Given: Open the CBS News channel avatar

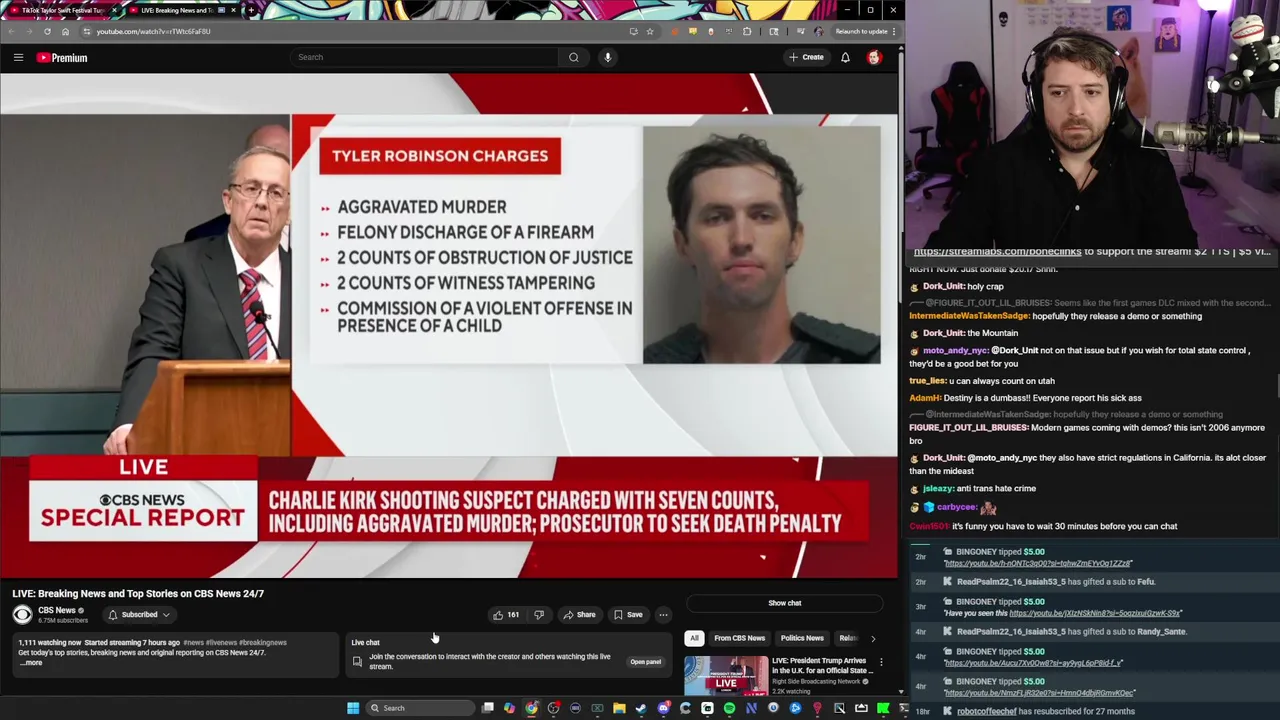Looking at the screenshot, I should click(22, 615).
